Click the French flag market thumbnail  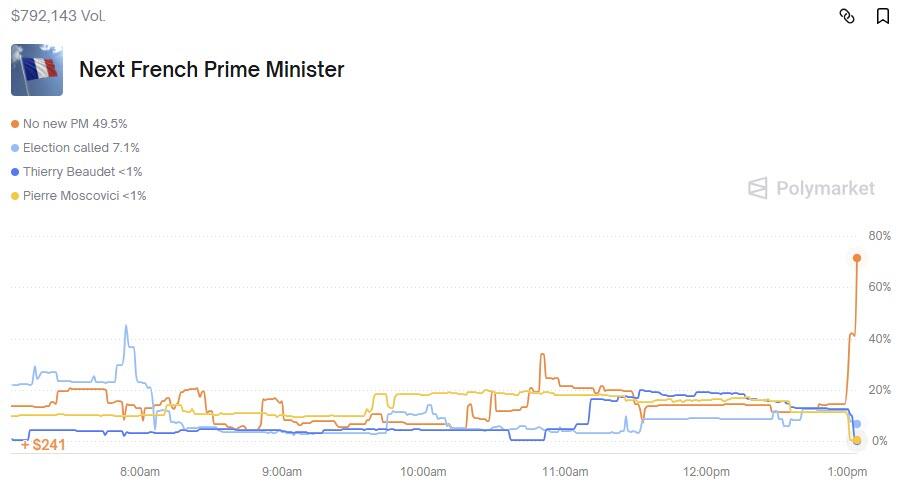(x=37, y=70)
